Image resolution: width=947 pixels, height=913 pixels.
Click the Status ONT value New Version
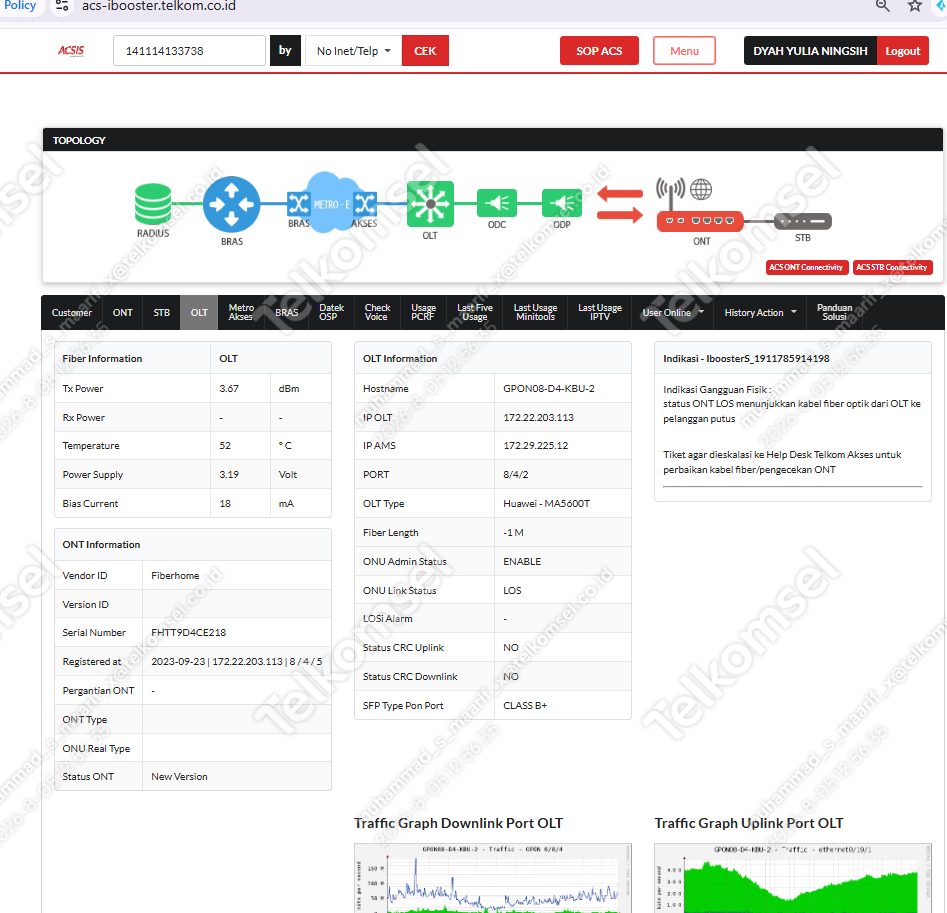pos(179,777)
